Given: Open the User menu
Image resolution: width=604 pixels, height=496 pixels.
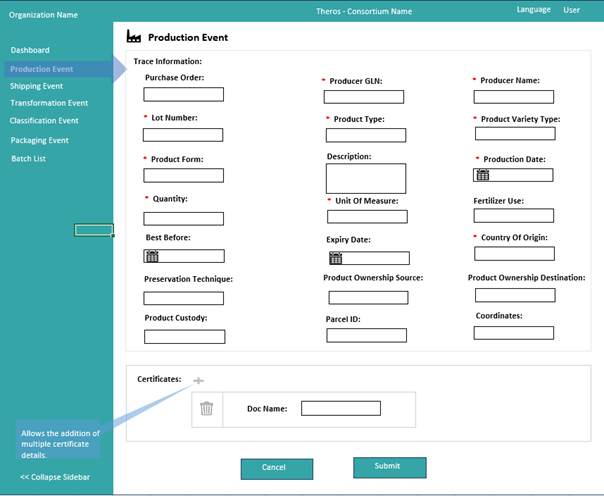Looking at the screenshot, I should pos(571,10).
